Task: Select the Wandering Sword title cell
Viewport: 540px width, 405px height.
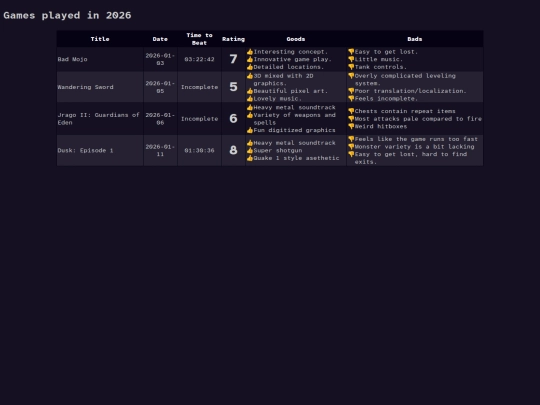Action: click(x=100, y=87)
